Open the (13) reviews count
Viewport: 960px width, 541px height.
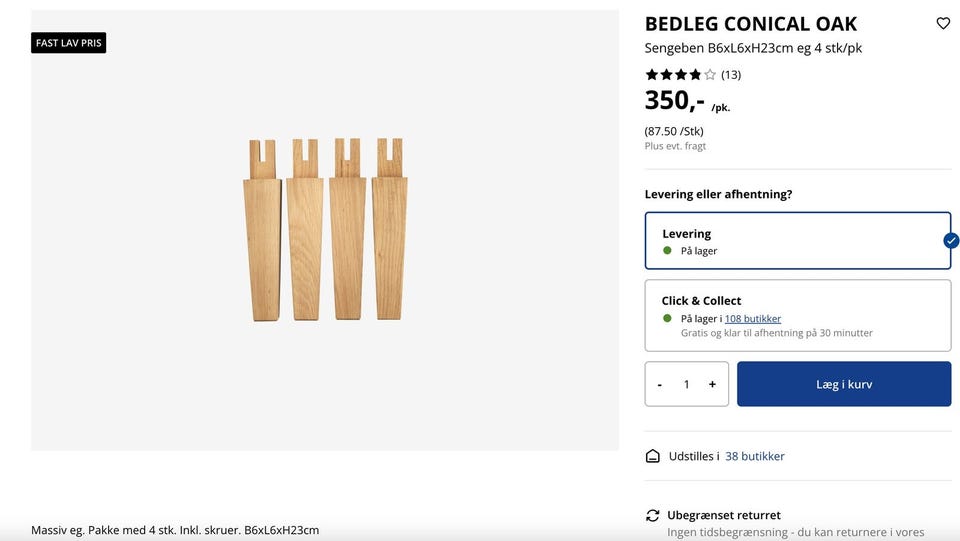731,74
